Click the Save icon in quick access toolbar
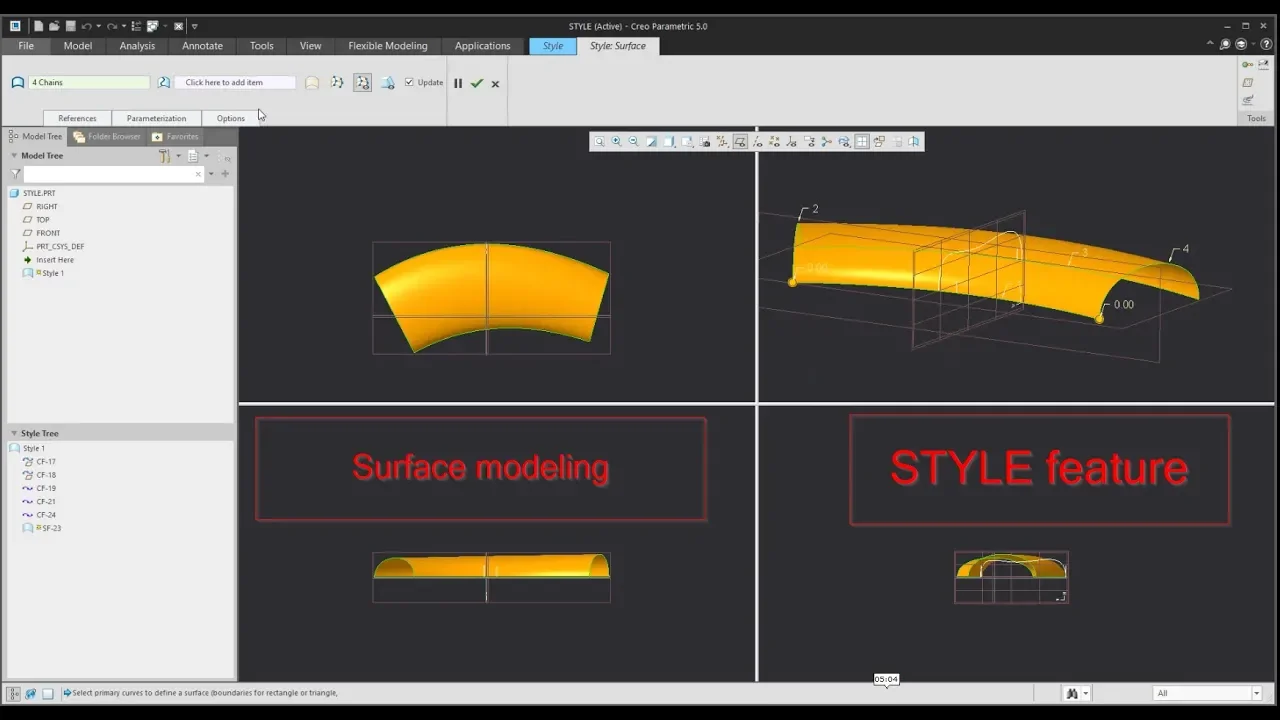Screen dimensions: 1280x720 coord(70,26)
